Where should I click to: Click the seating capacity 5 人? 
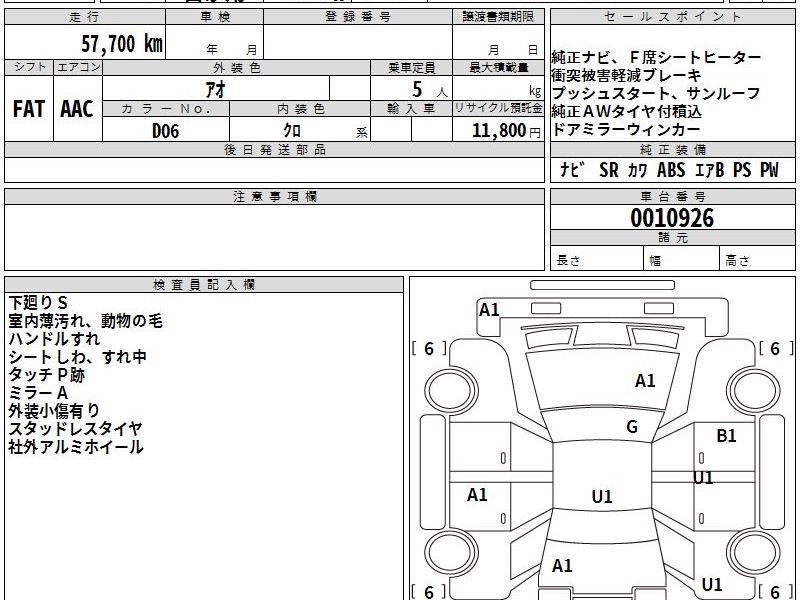(430, 90)
